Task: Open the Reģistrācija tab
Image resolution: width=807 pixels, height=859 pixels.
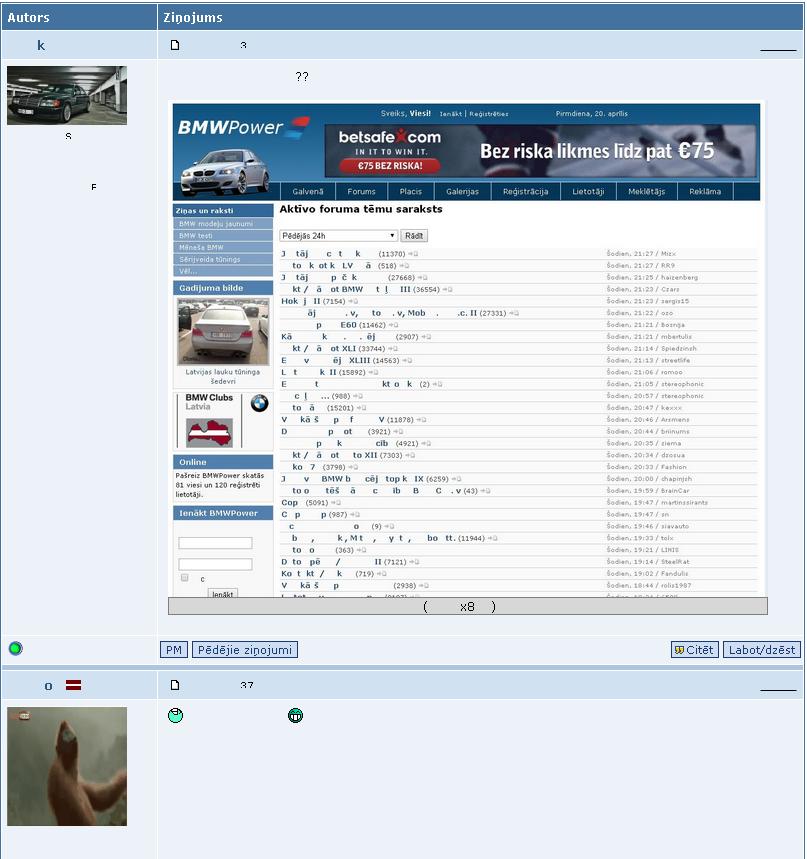Action: click(x=525, y=191)
